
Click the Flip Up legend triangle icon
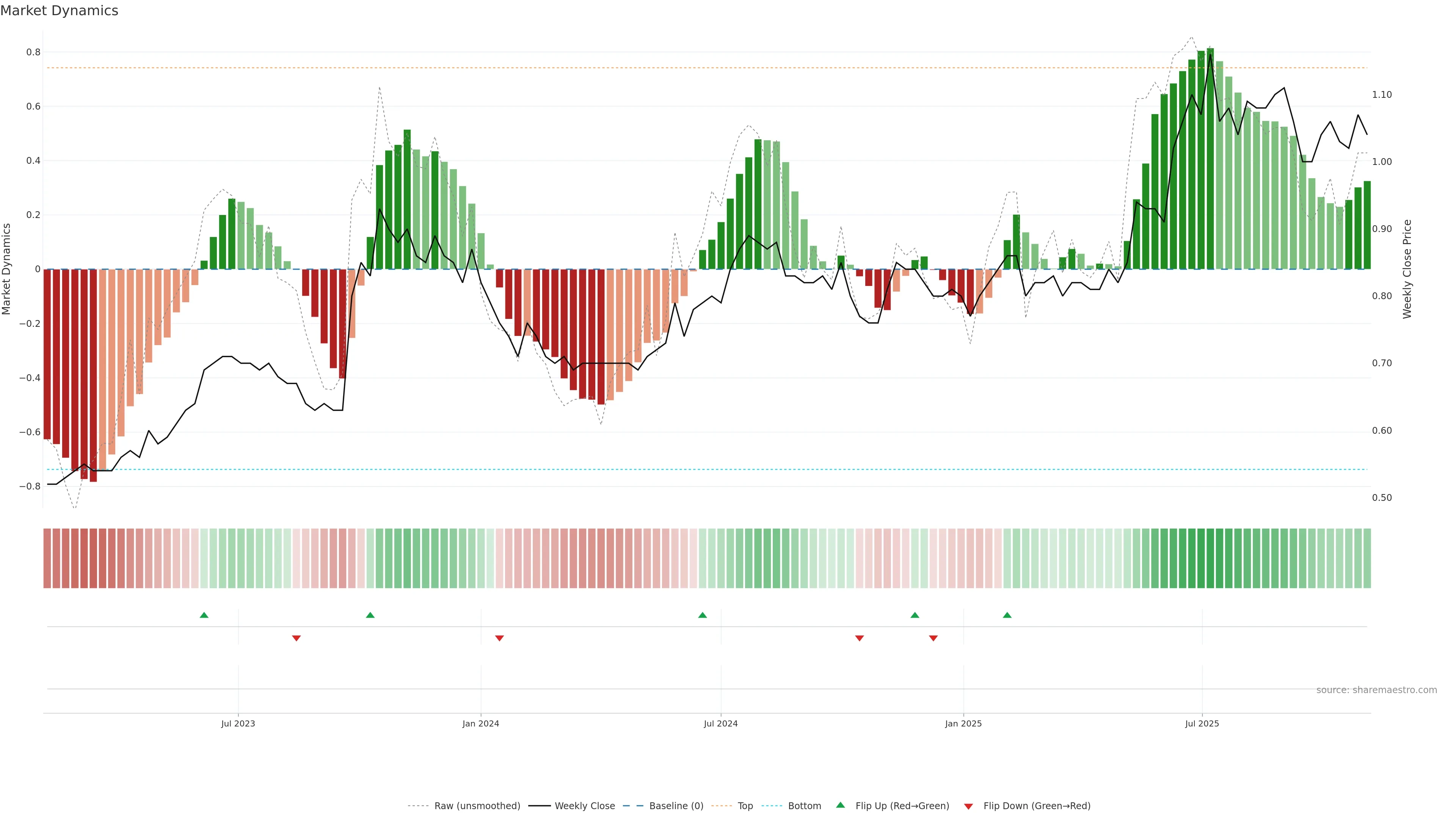coord(841,805)
